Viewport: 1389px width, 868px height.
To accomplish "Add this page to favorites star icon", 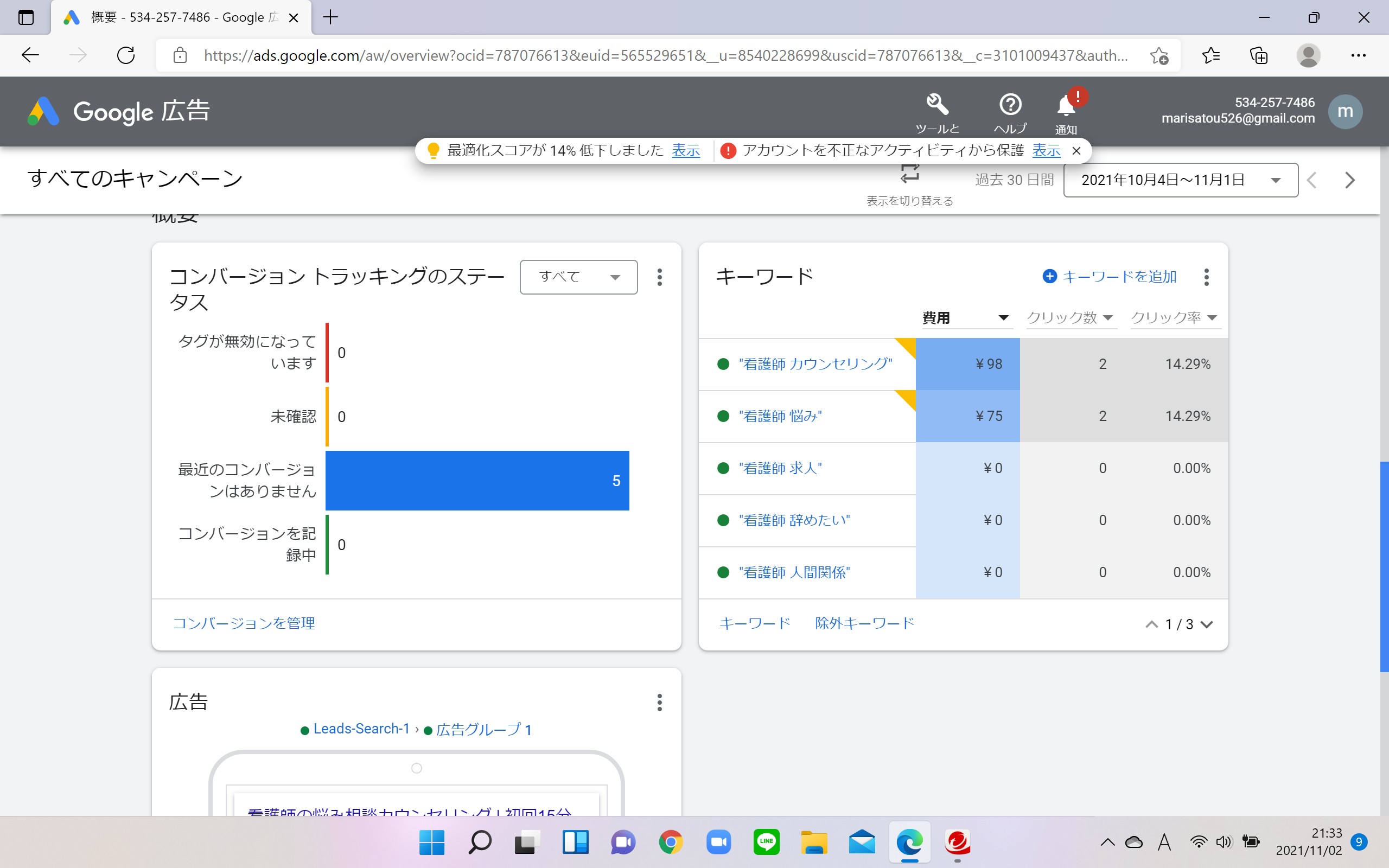I will (x=1159, y=56).
